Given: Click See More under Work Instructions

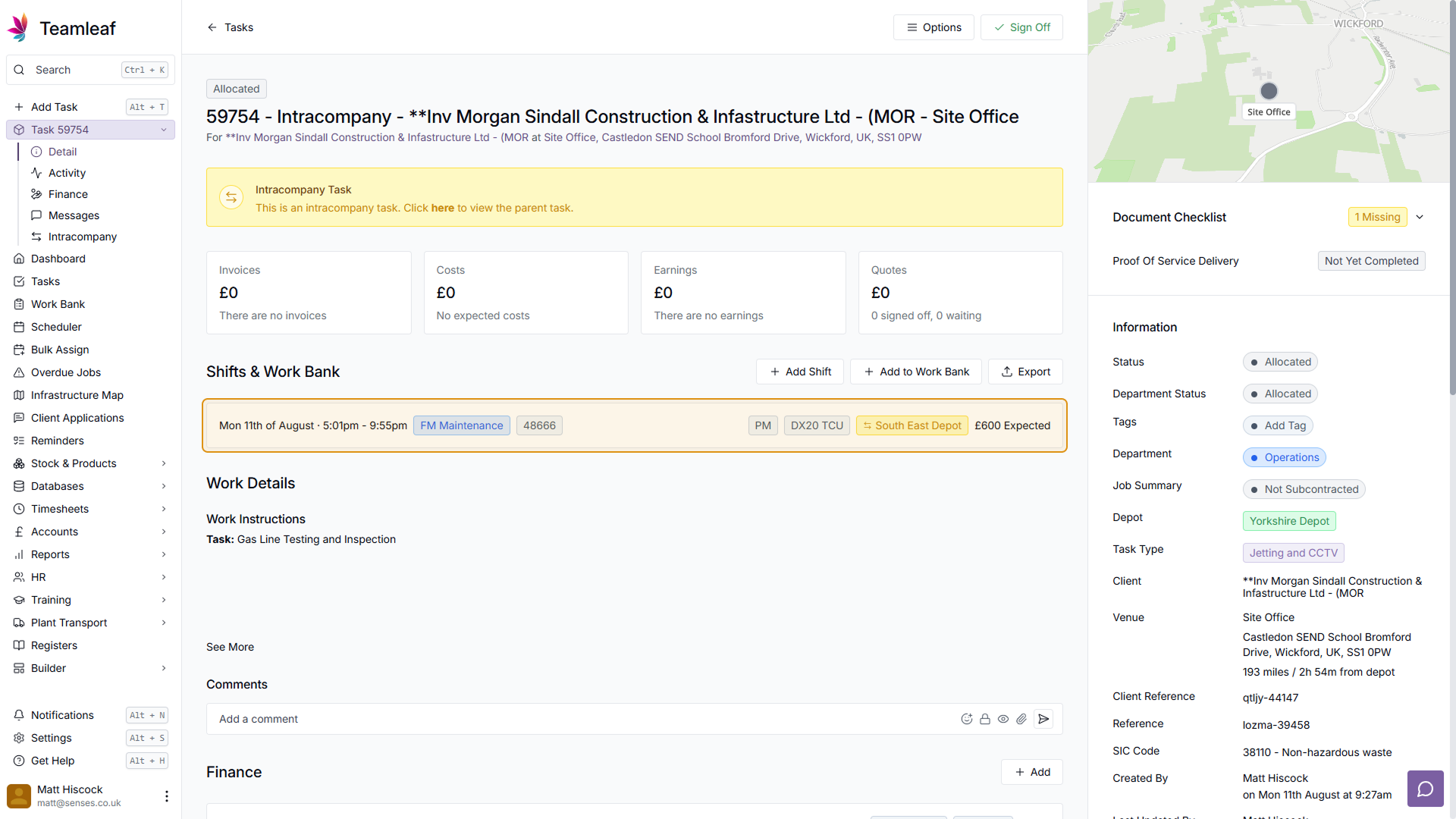Looking at the screenshot, I should 230,647.
